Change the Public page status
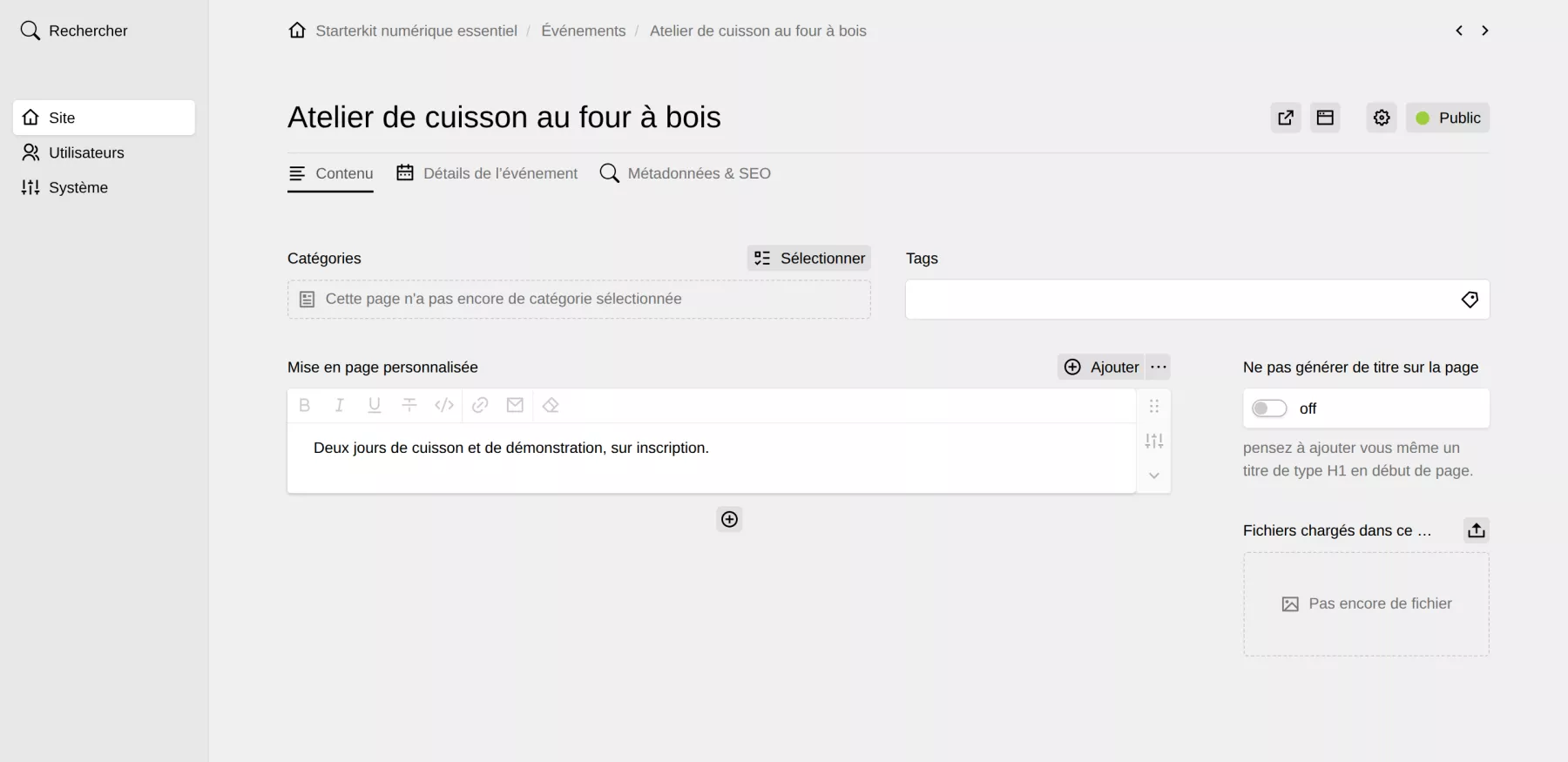Viewport: 1568px width, 762px height. click(1448, 118)
